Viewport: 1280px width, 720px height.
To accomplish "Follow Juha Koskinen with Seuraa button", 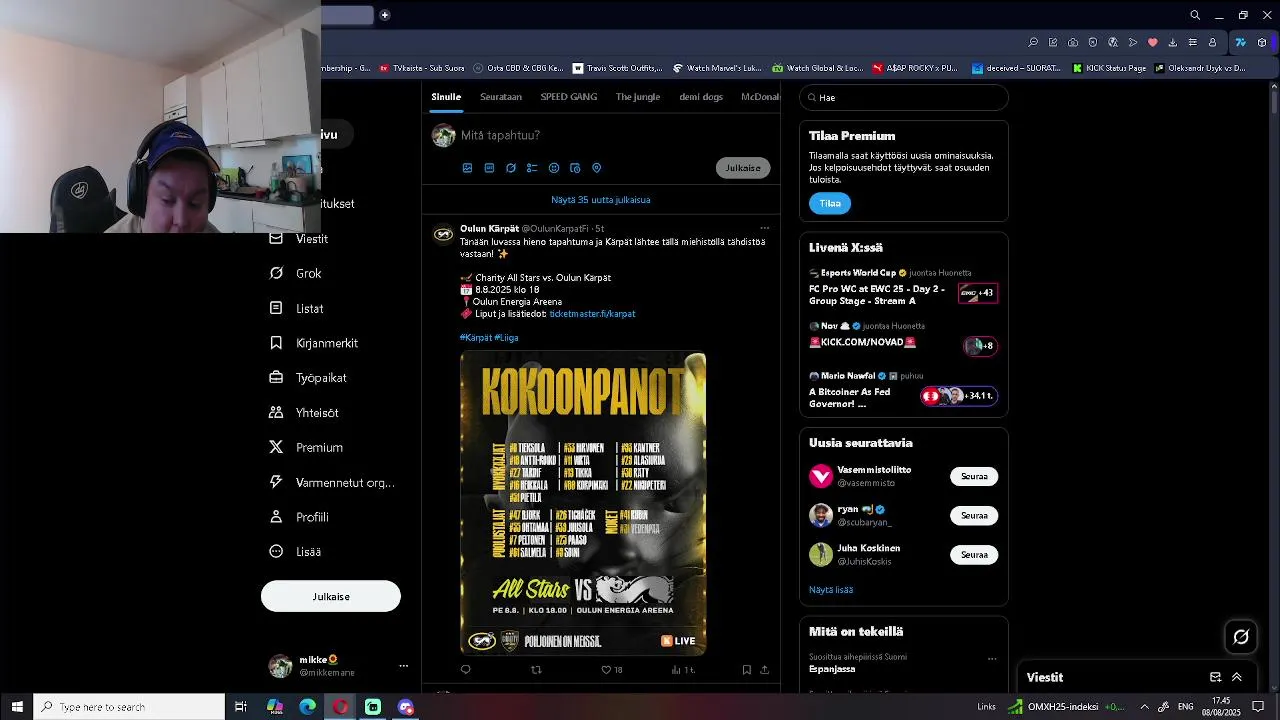I will [974, 555].
